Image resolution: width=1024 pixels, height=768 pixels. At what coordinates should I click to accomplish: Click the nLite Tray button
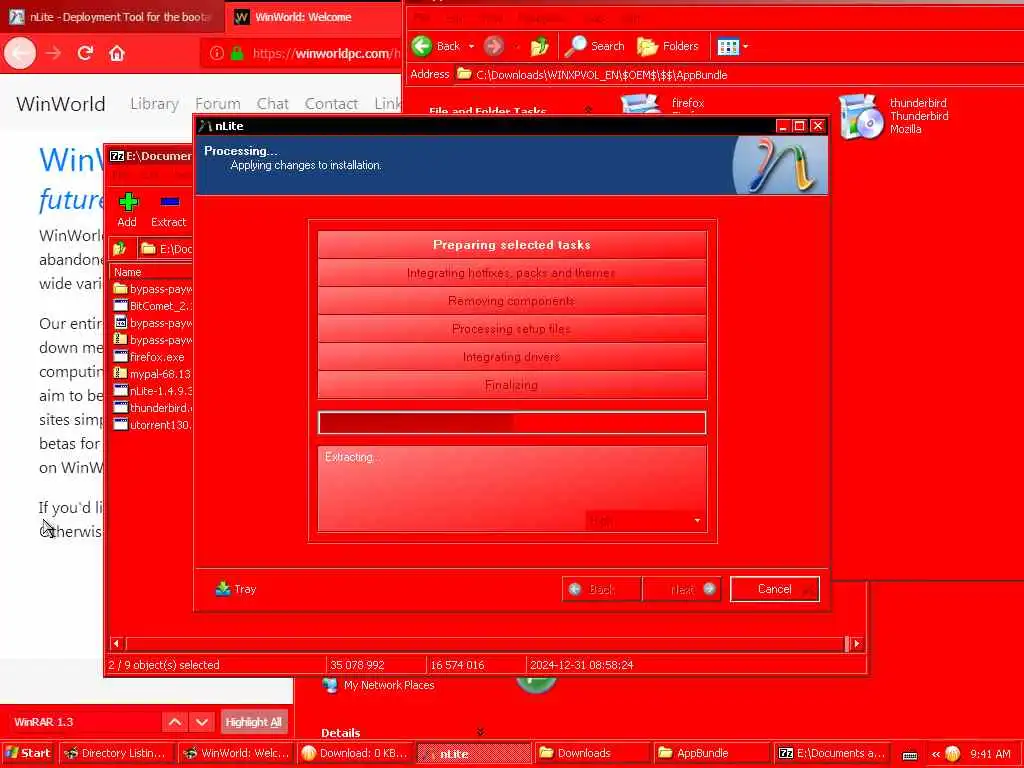click(x=236, y=589)
